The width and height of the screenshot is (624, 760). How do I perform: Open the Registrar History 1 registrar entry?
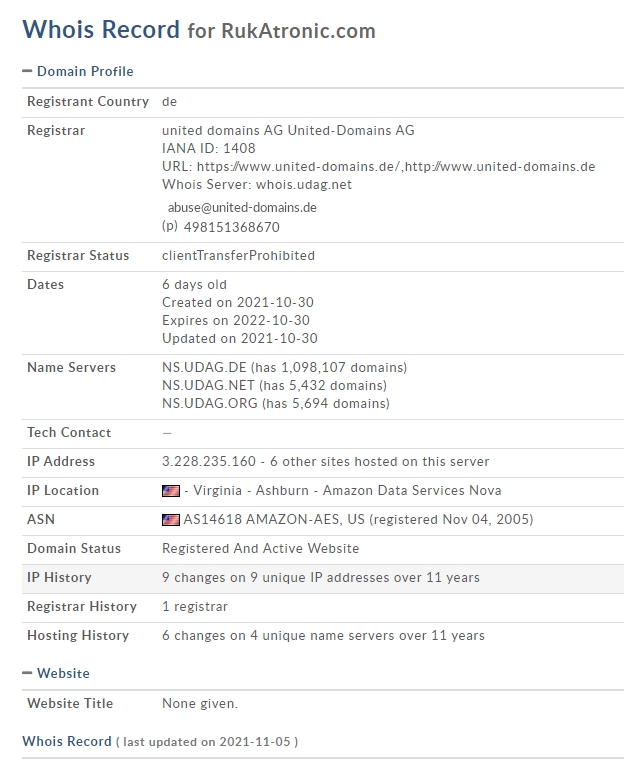tap(195, 607)
